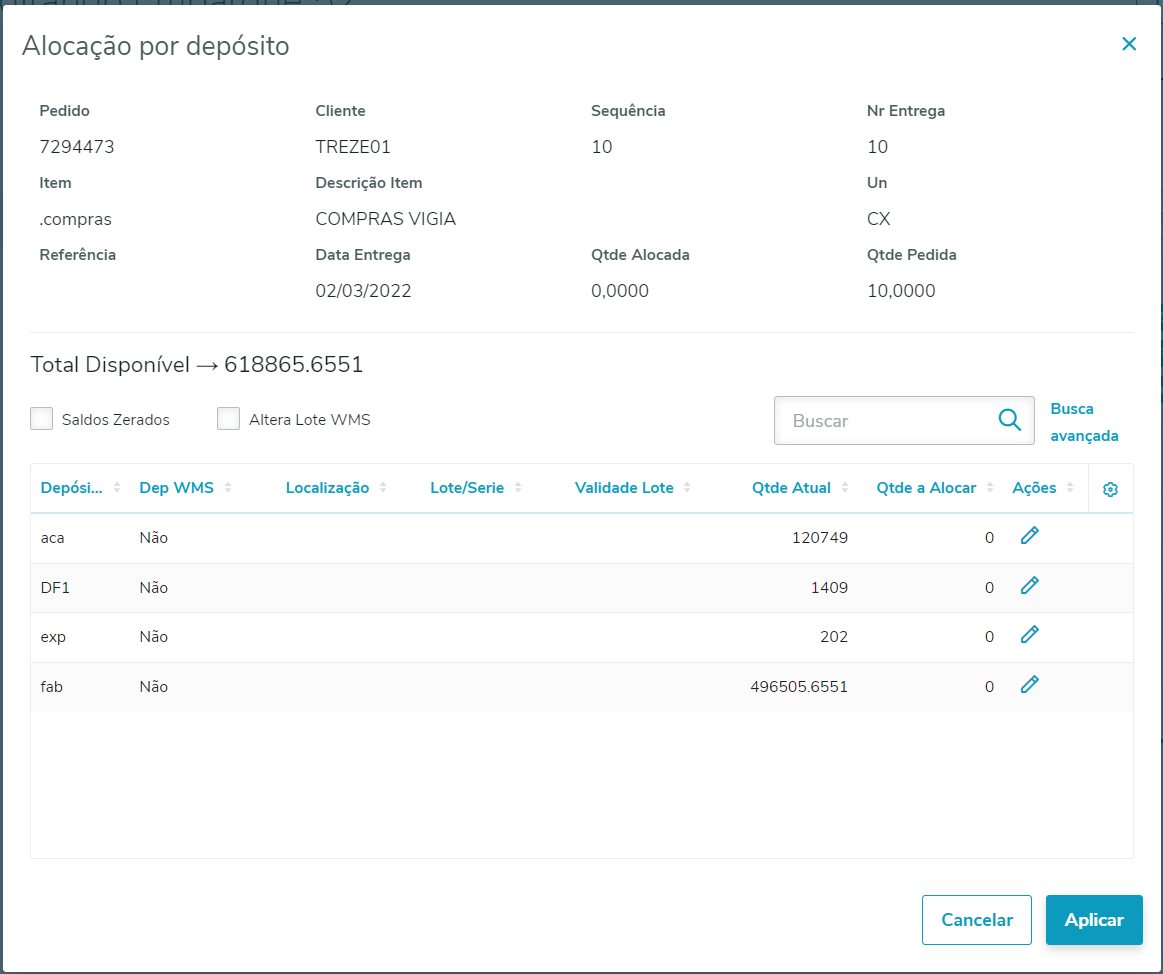Open Busca avançada link
1163x974 pixels.
coord(1084,422)
